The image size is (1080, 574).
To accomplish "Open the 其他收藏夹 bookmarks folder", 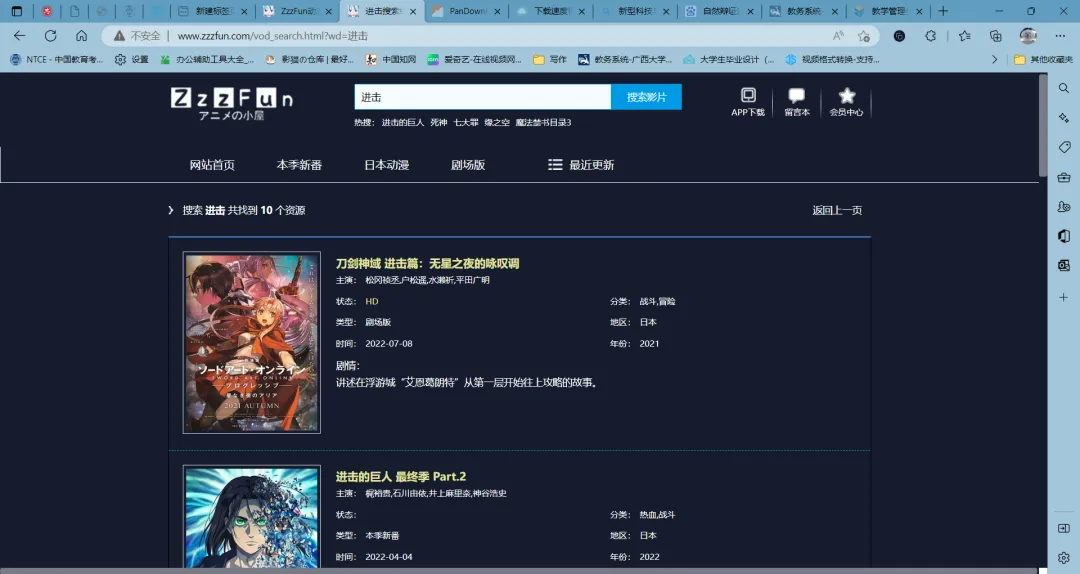I will [x=1043, y=59].
